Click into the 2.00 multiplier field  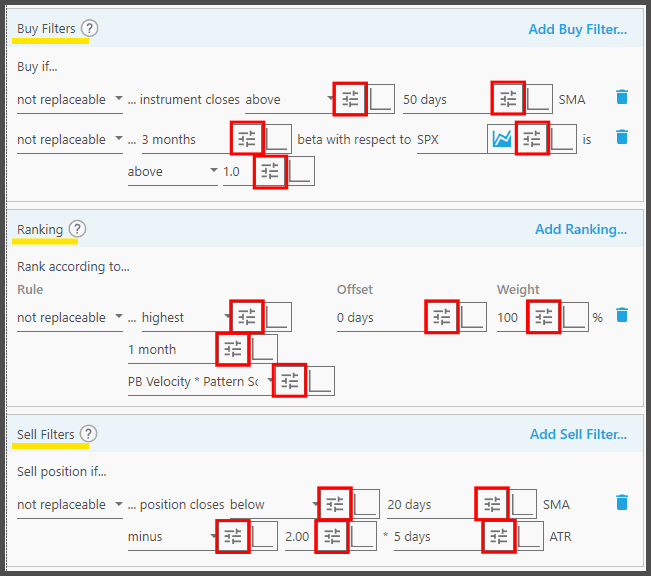click(300, 537)
